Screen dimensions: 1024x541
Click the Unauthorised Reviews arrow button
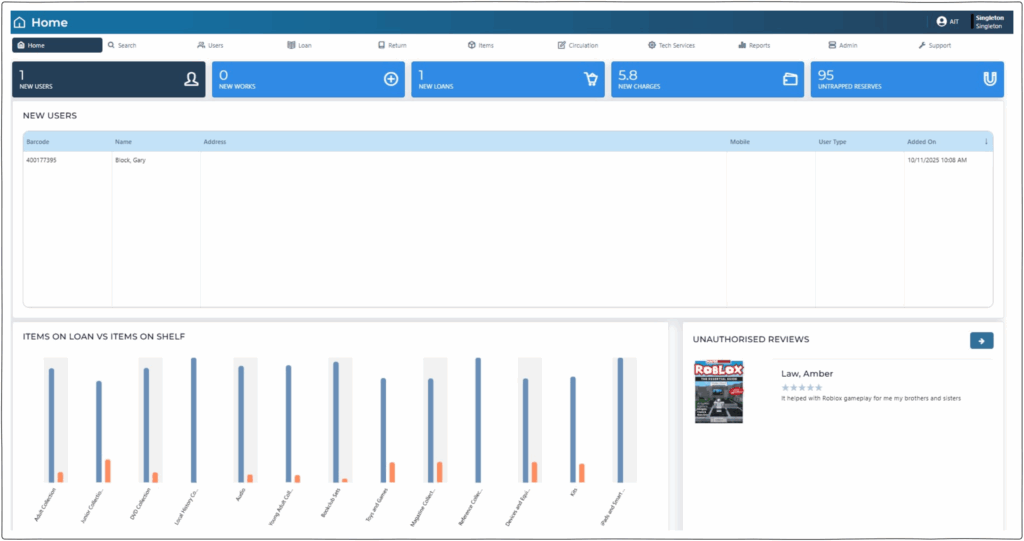(981, 341)
